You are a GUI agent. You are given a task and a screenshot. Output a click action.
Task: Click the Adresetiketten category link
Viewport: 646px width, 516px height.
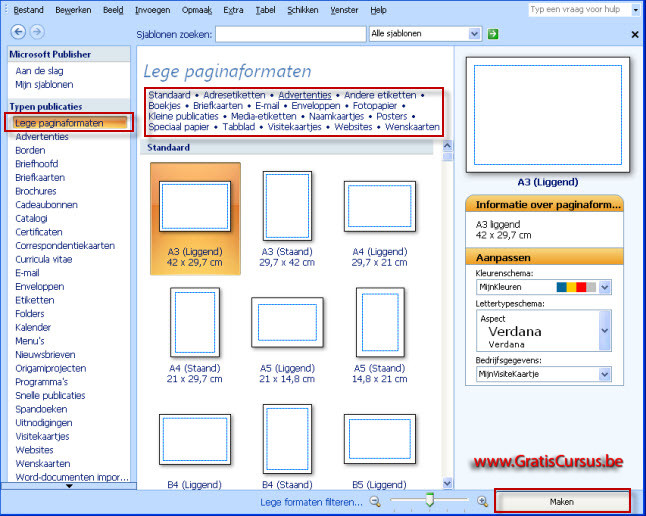coord(234,95)
